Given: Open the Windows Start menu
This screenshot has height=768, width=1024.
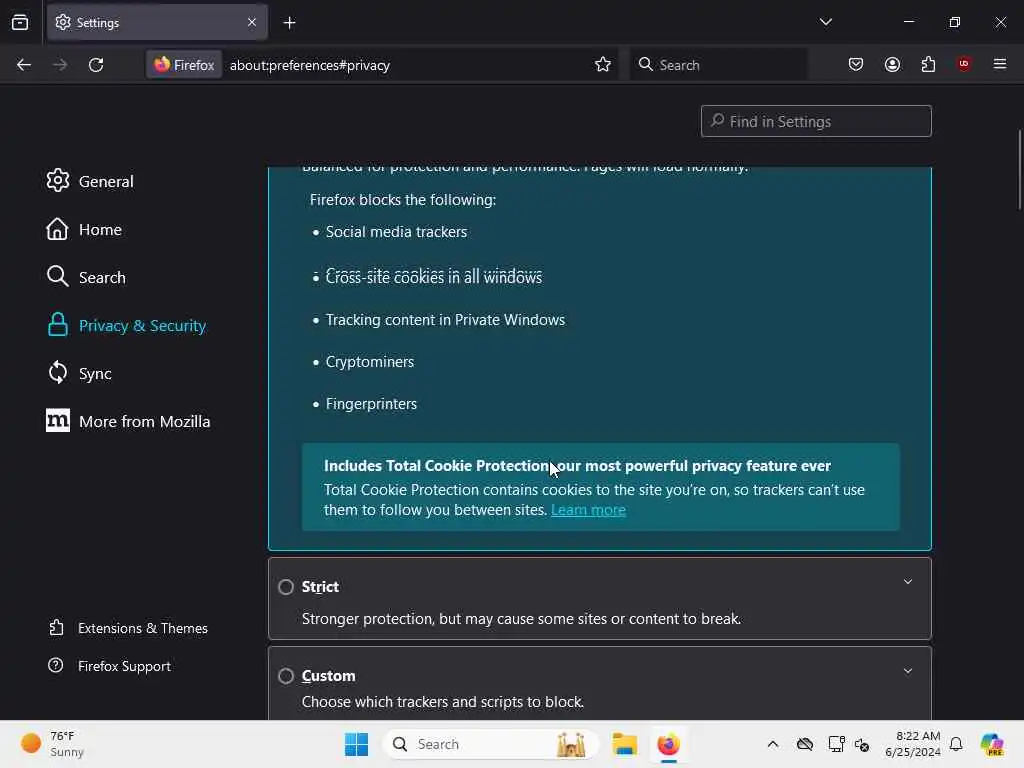Looking at the screenshot, I should pos(357,744).
